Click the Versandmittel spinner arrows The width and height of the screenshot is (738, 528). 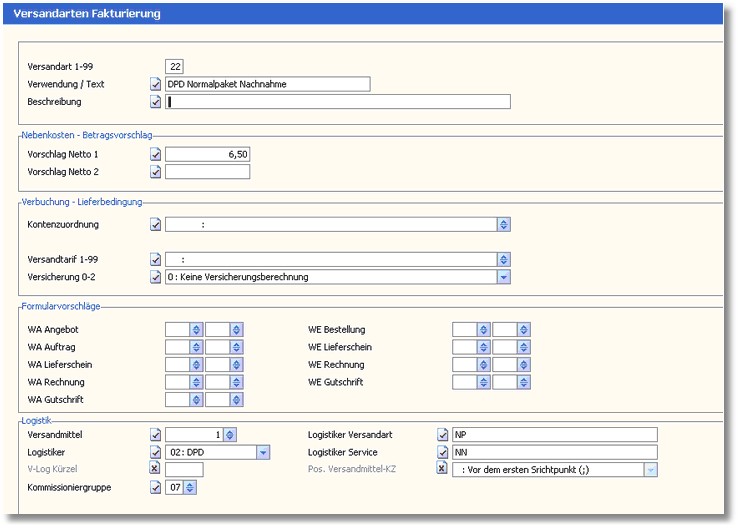230,434
